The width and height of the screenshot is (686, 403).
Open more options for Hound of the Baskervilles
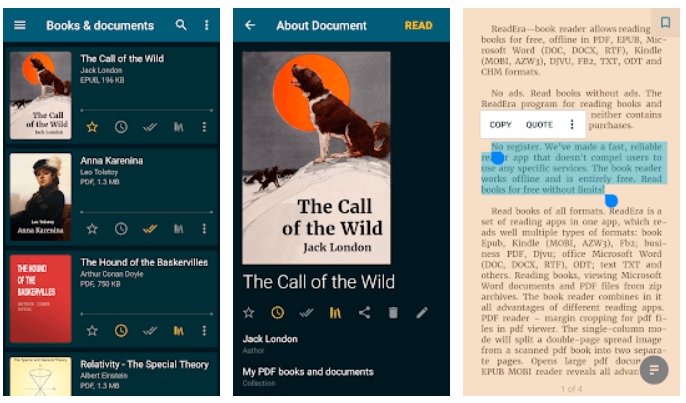tap(204, 331)
